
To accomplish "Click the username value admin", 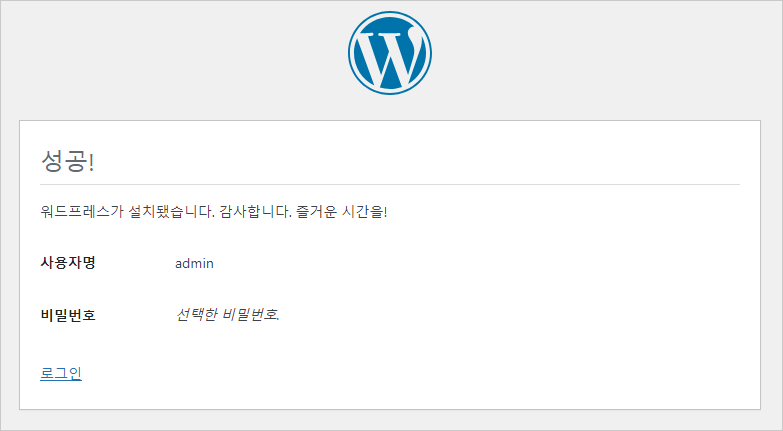I will [x=194, y=263].
